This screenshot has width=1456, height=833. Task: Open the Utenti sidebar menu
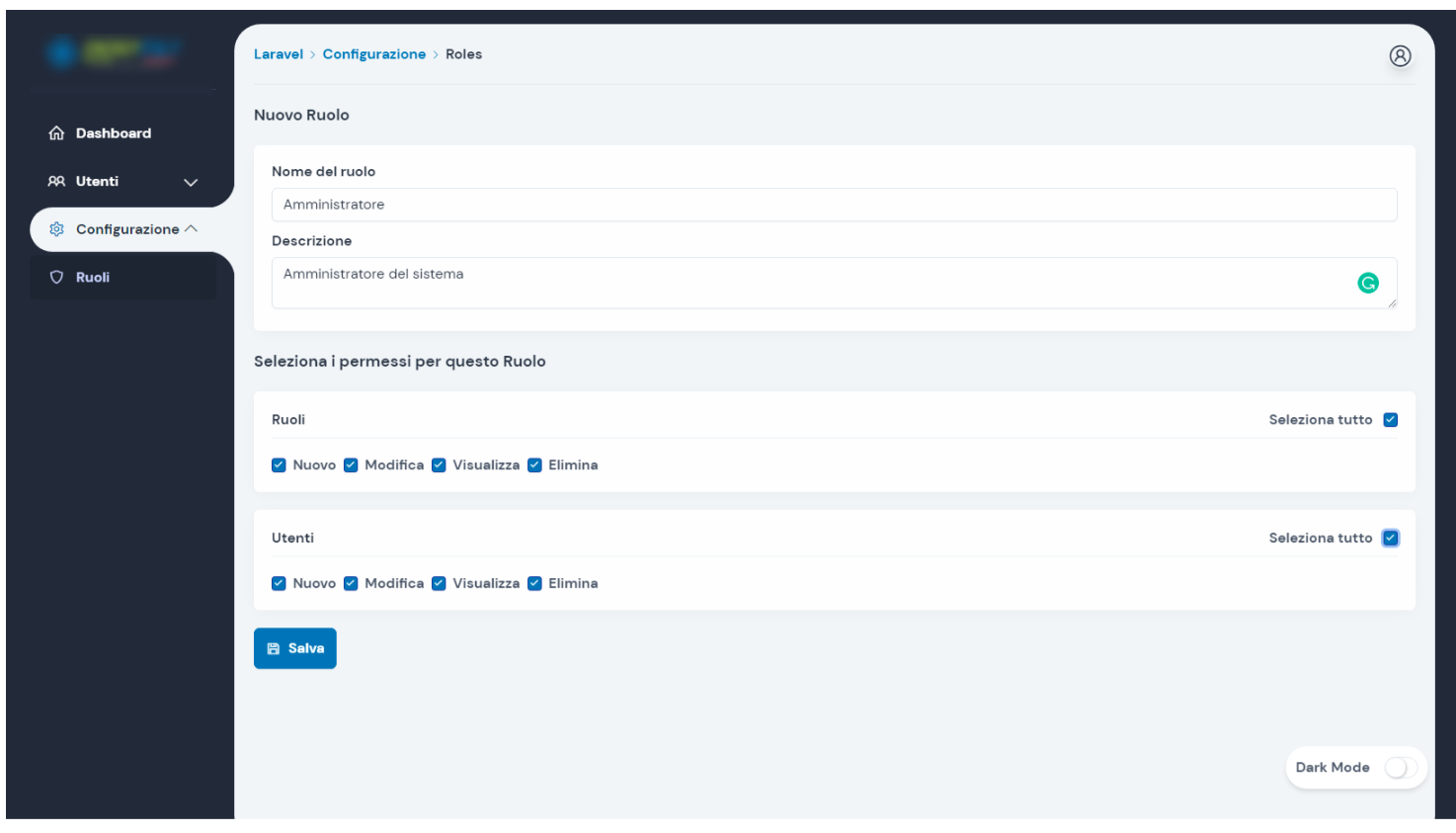pos(123,182)
